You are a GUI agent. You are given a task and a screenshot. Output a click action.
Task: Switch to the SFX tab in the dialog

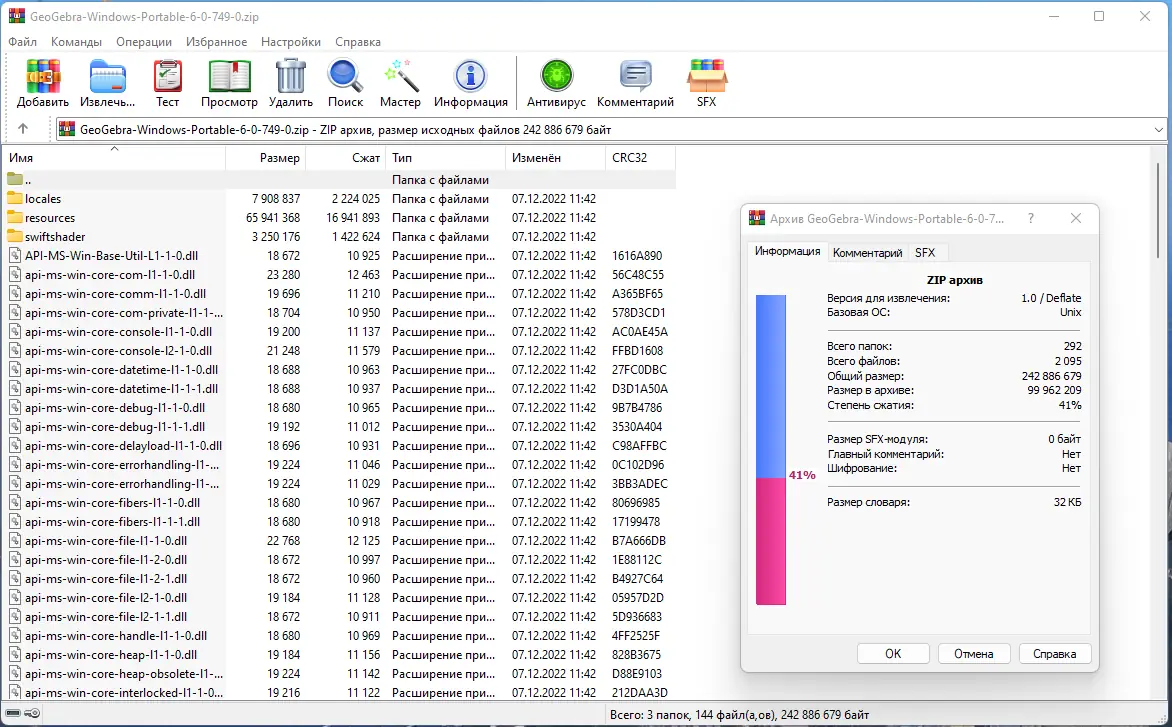pyautogui.click(x=925, y=253)
